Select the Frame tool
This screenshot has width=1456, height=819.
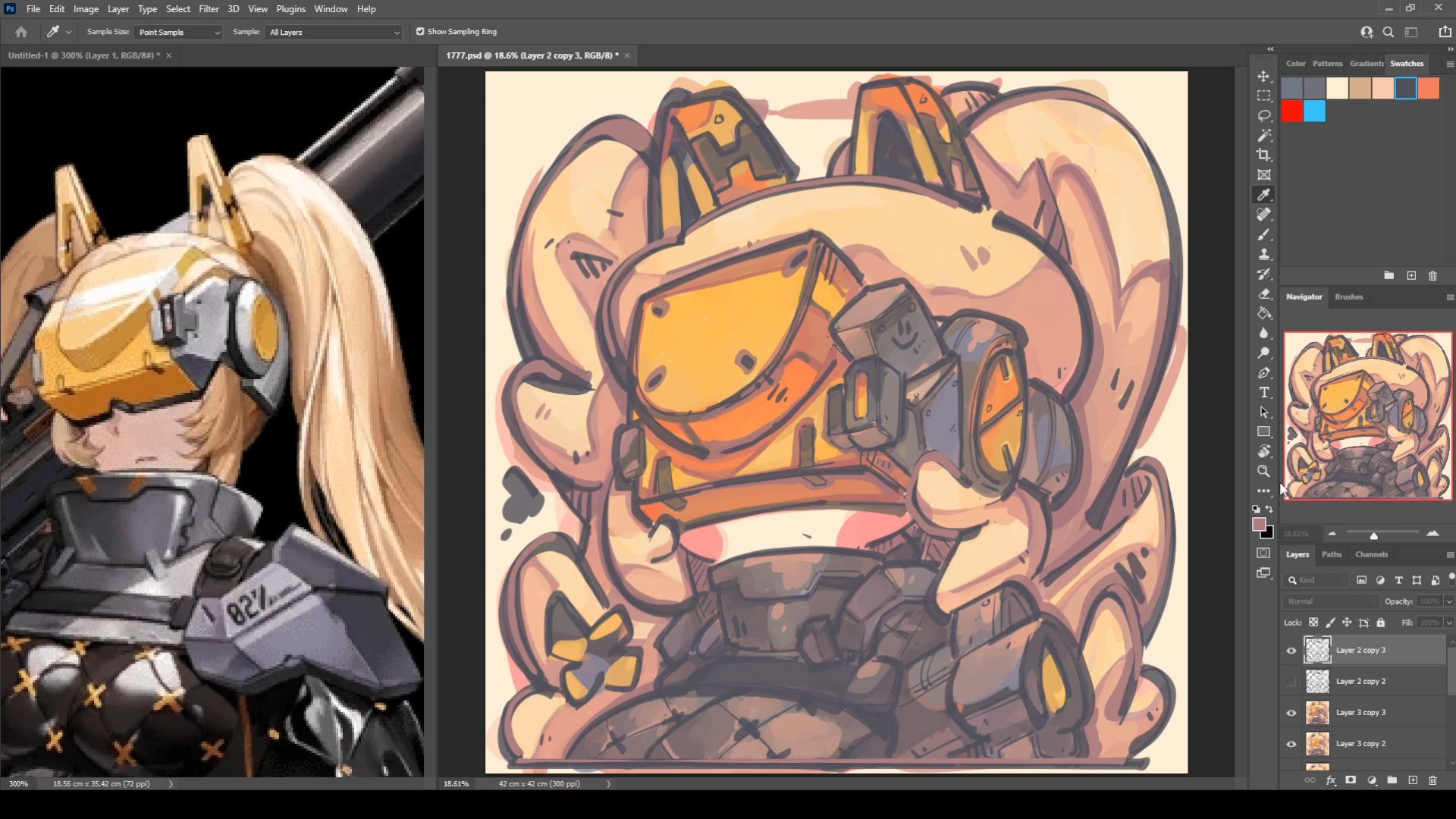click(1264, 175)
